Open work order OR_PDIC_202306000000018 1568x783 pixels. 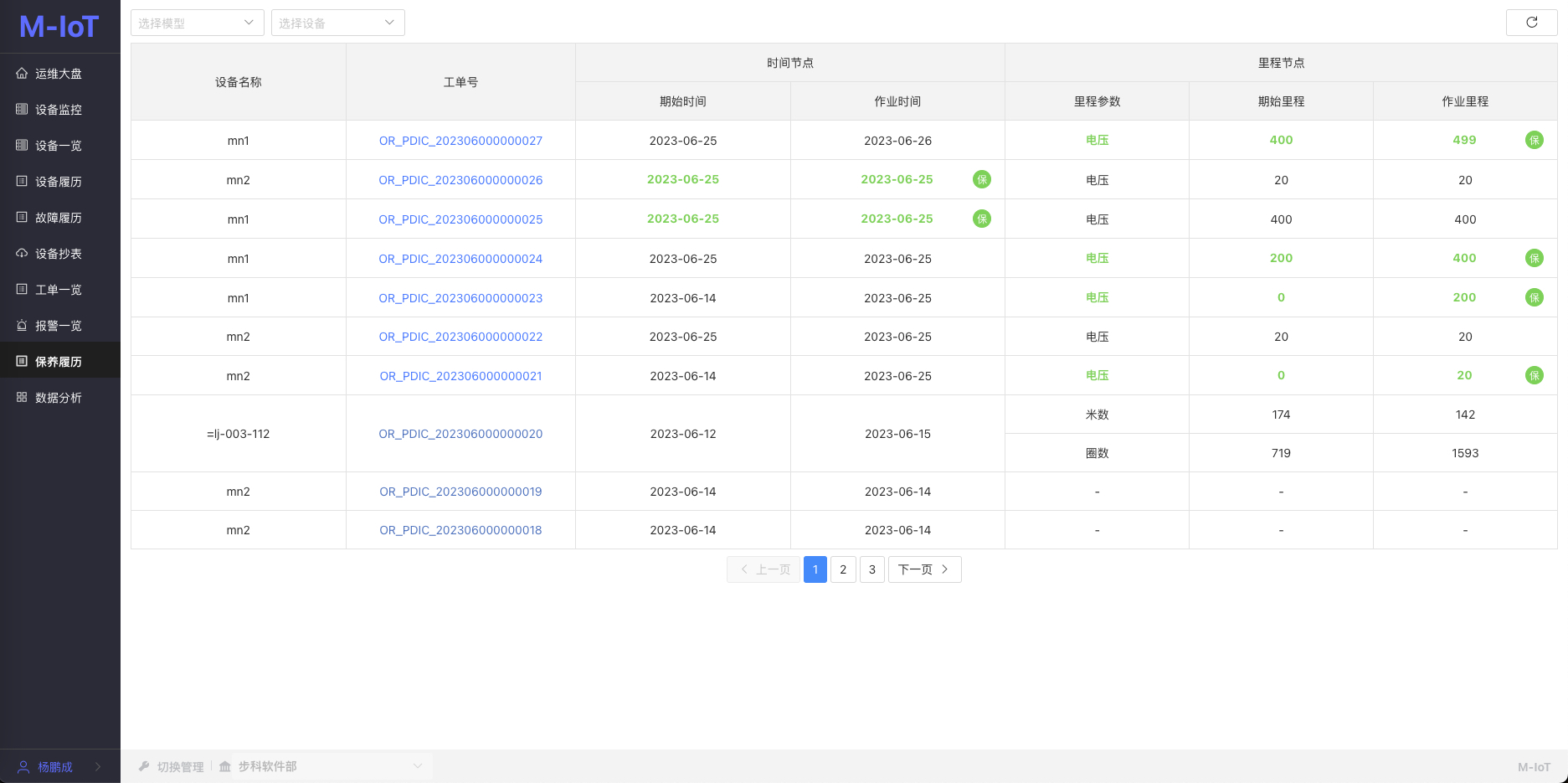(460, 530)
